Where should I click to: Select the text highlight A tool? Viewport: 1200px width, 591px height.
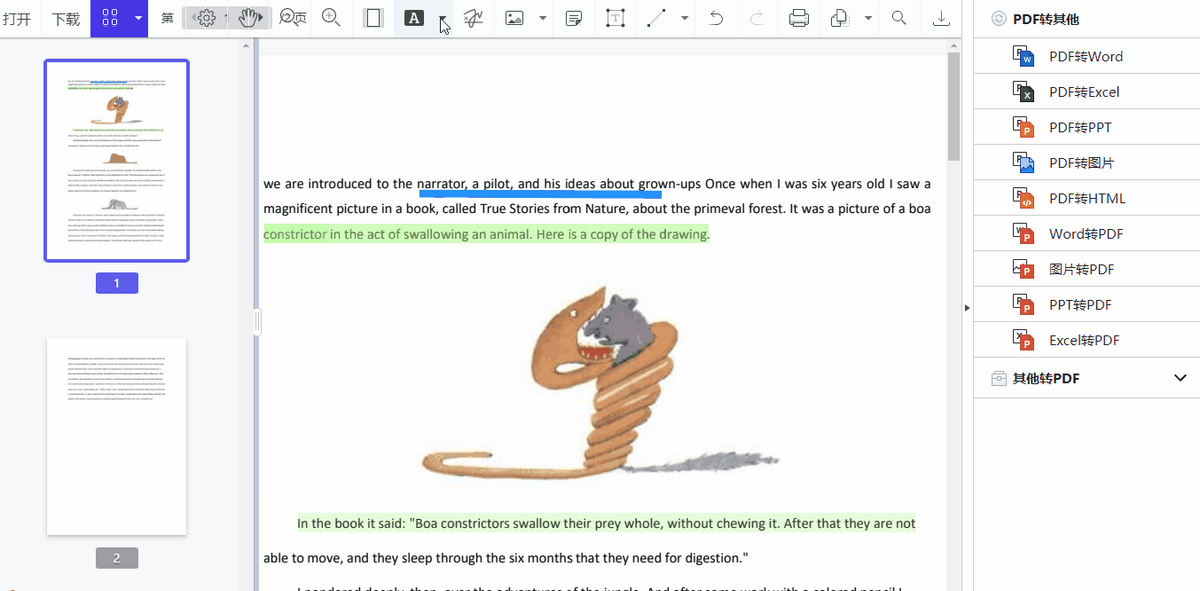[414, 18]
